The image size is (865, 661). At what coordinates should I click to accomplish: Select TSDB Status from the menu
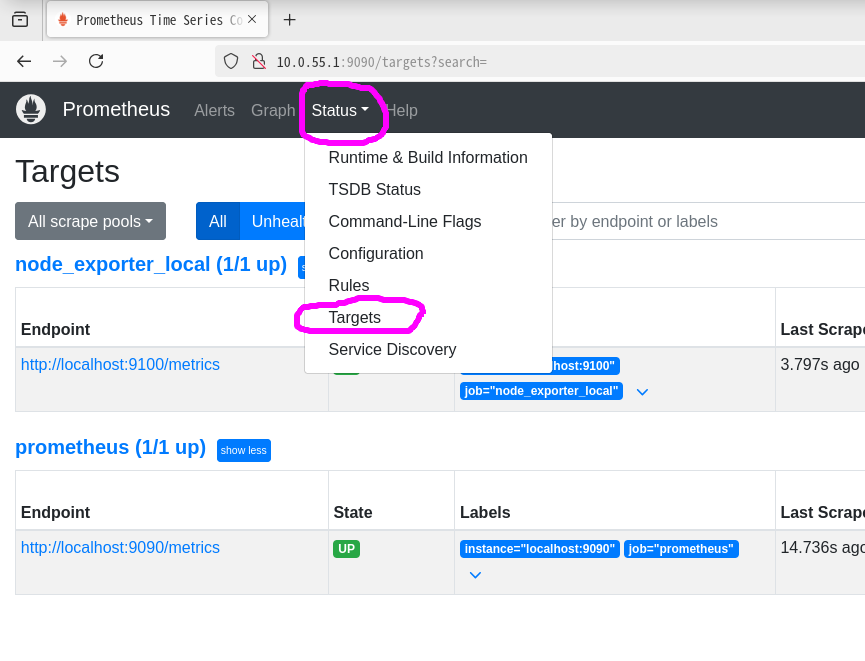428,189
